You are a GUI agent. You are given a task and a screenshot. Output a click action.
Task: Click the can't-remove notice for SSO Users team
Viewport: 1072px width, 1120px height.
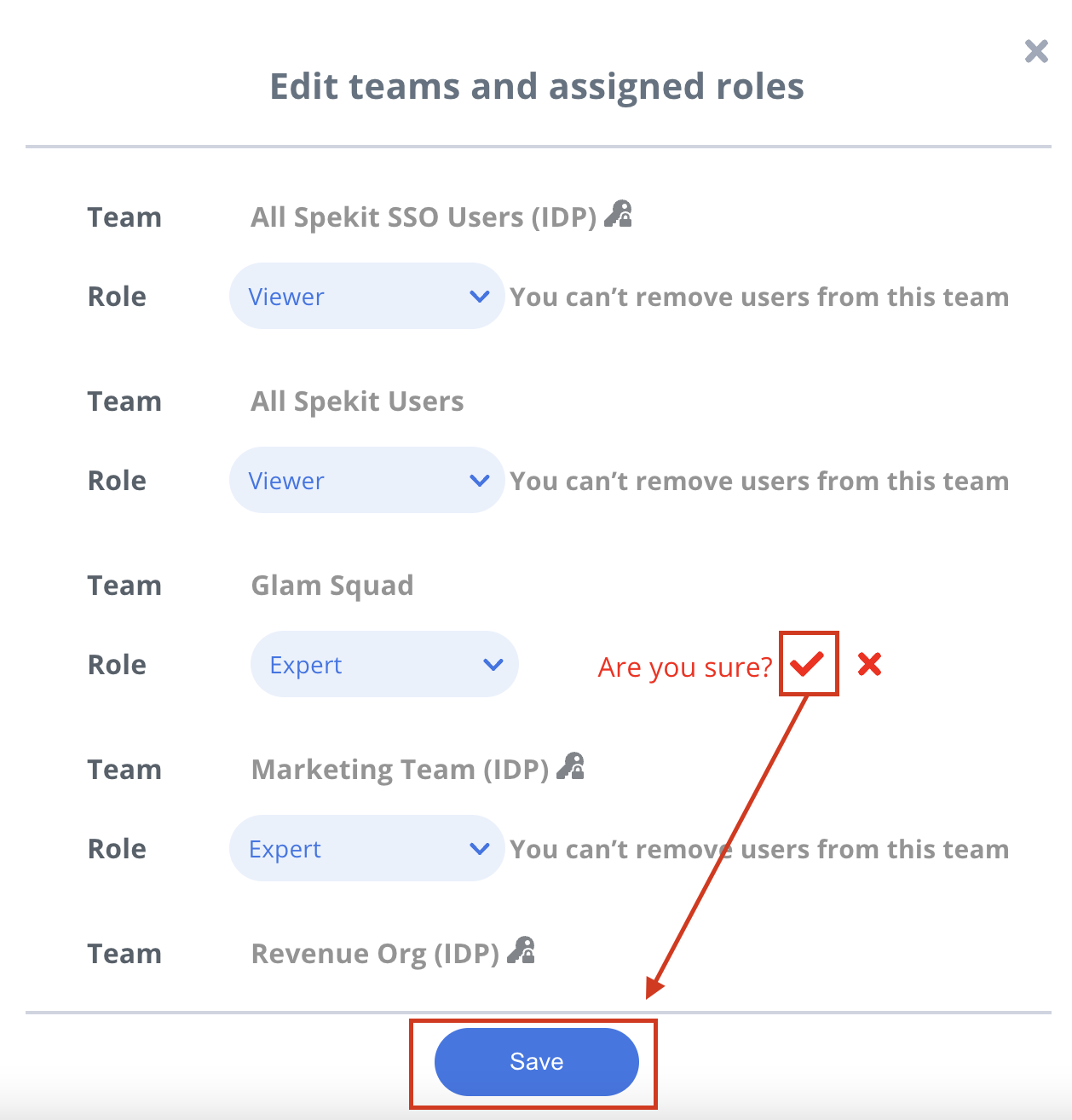pyautogui.click(x=759, y=297)
